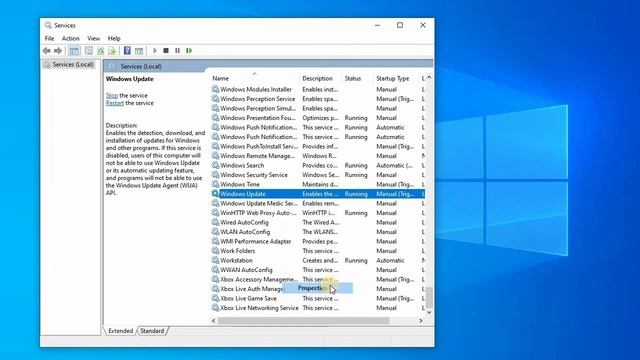Click the Back arrow in the toolbar

[x=47, y=51]
